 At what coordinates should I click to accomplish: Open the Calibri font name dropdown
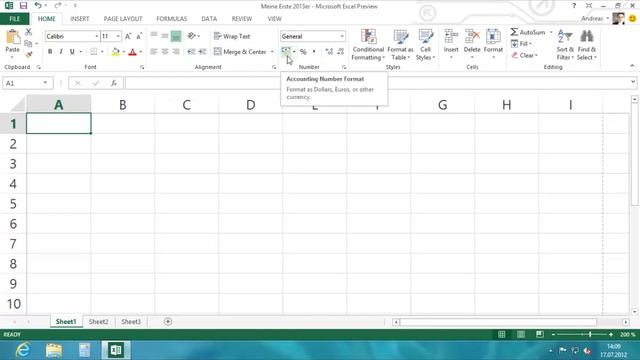(97, 36)
